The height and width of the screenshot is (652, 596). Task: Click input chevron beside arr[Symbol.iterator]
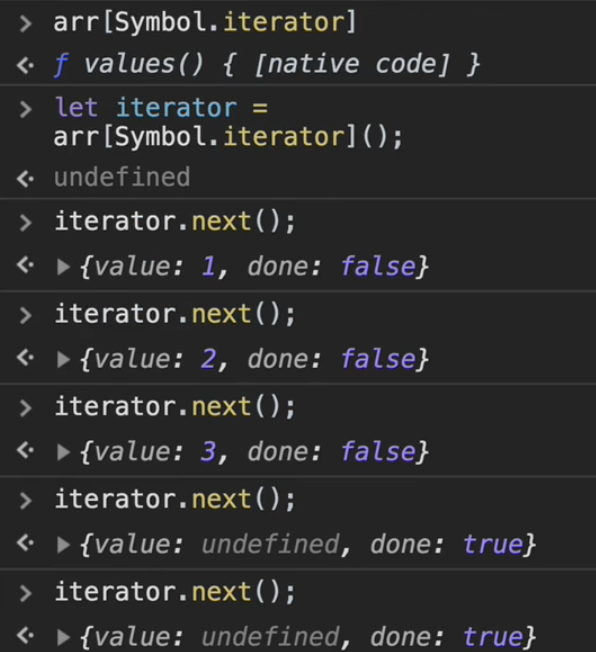click(25, 24)
